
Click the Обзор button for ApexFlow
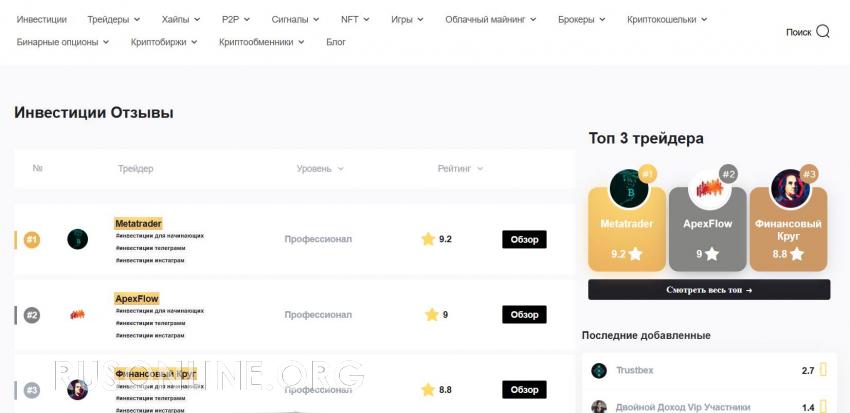click(x=524, y=314)
